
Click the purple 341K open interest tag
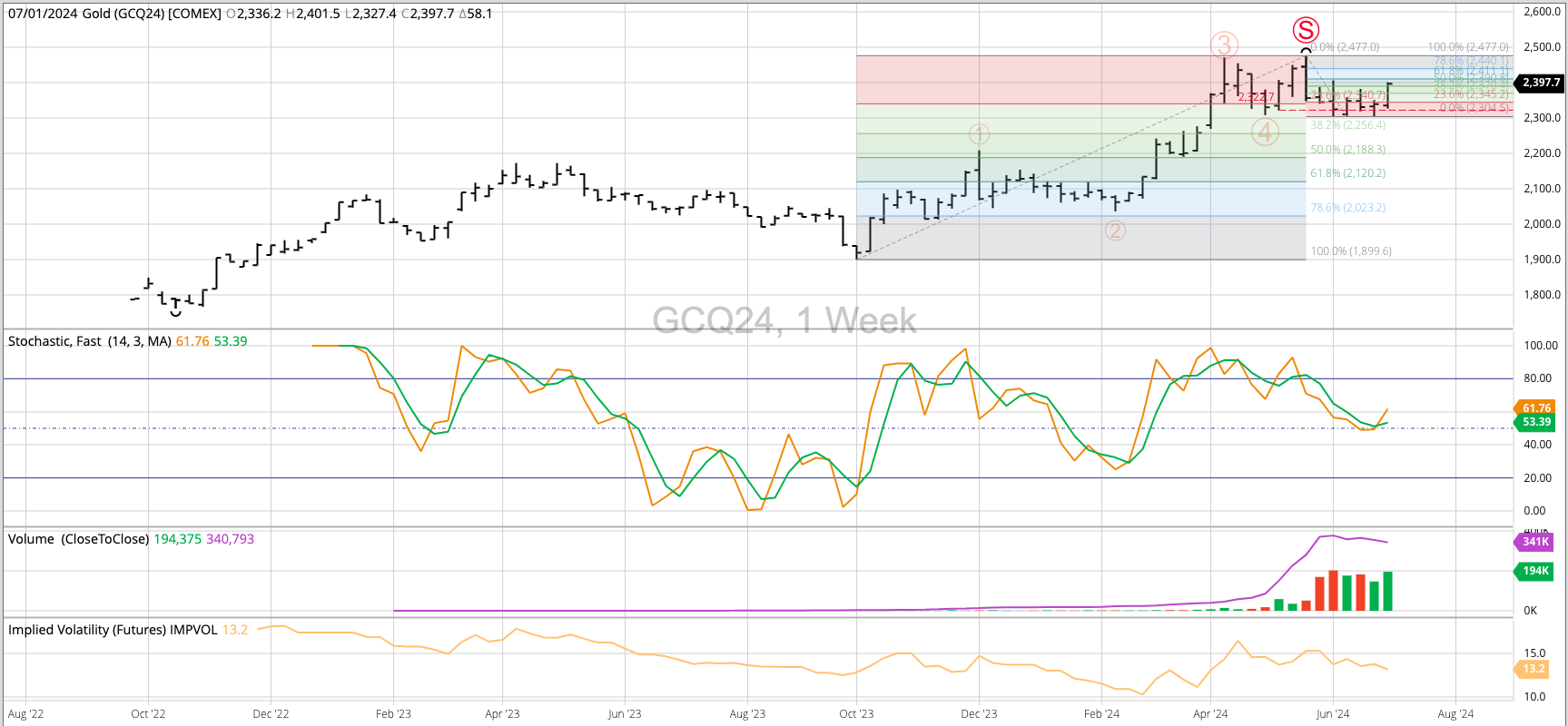[1535, 542]
